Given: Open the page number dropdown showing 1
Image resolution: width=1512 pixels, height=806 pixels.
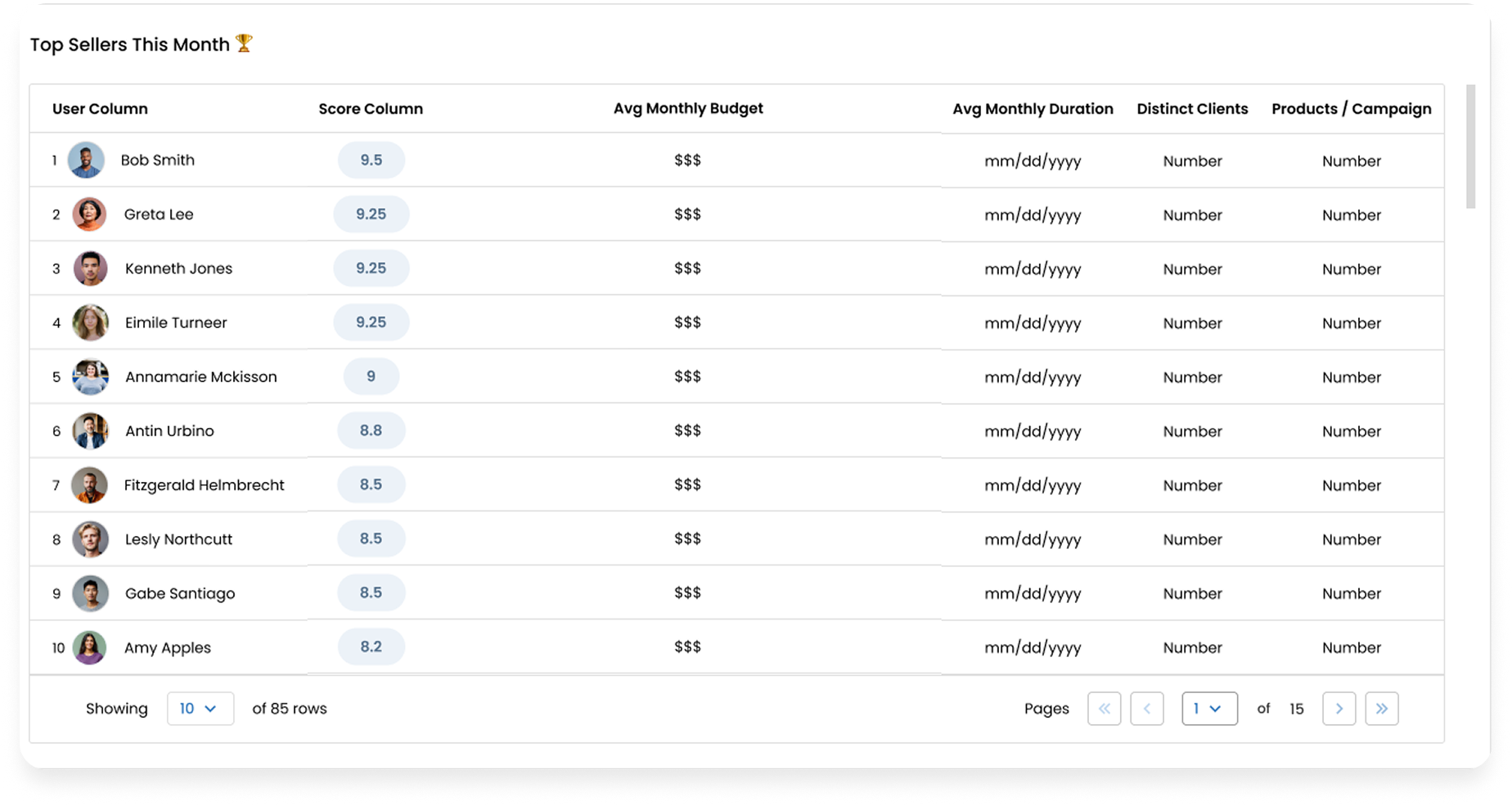Looking at the screenshot, I should tap(1209, 709).
